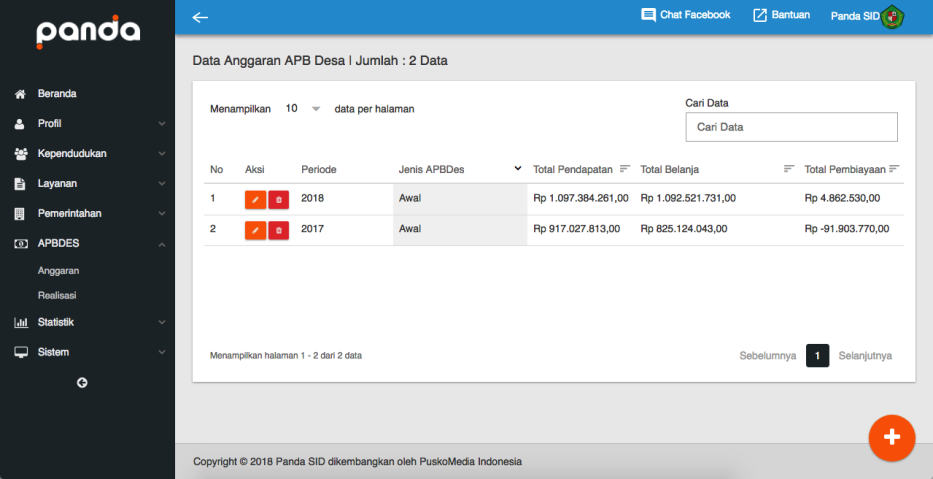The width and height of the screenshot is (933, 479).
Task: Click the Beranda home icon
Action: (21, 94)
